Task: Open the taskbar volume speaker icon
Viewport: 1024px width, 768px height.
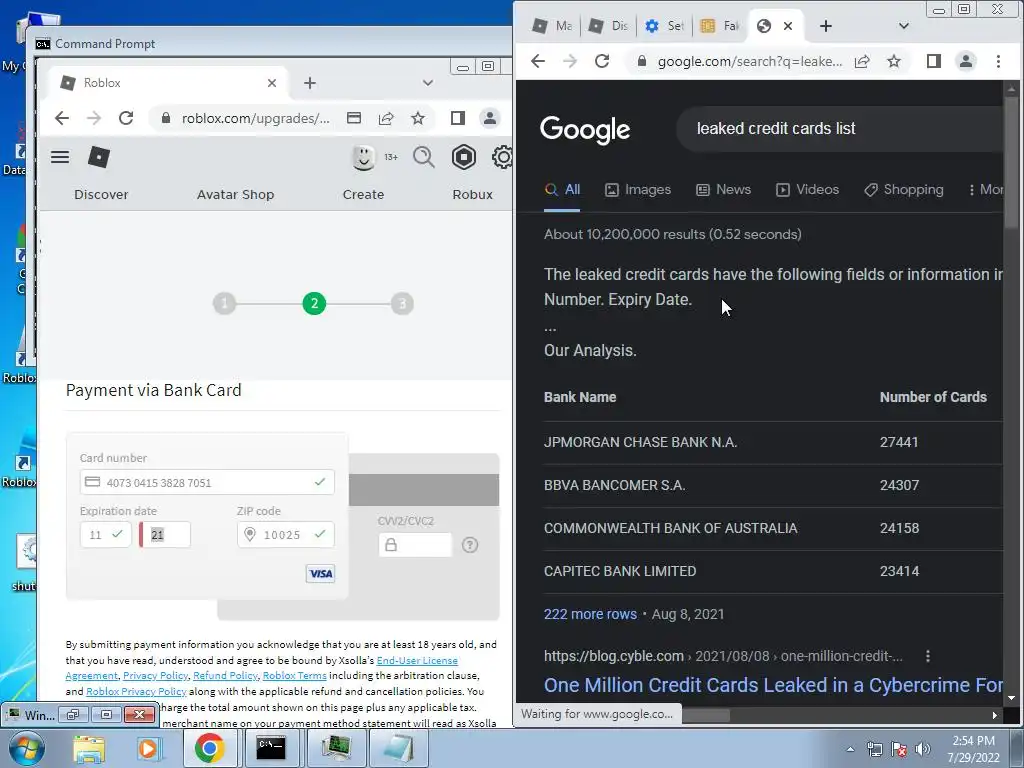Action: coord(923,749)
